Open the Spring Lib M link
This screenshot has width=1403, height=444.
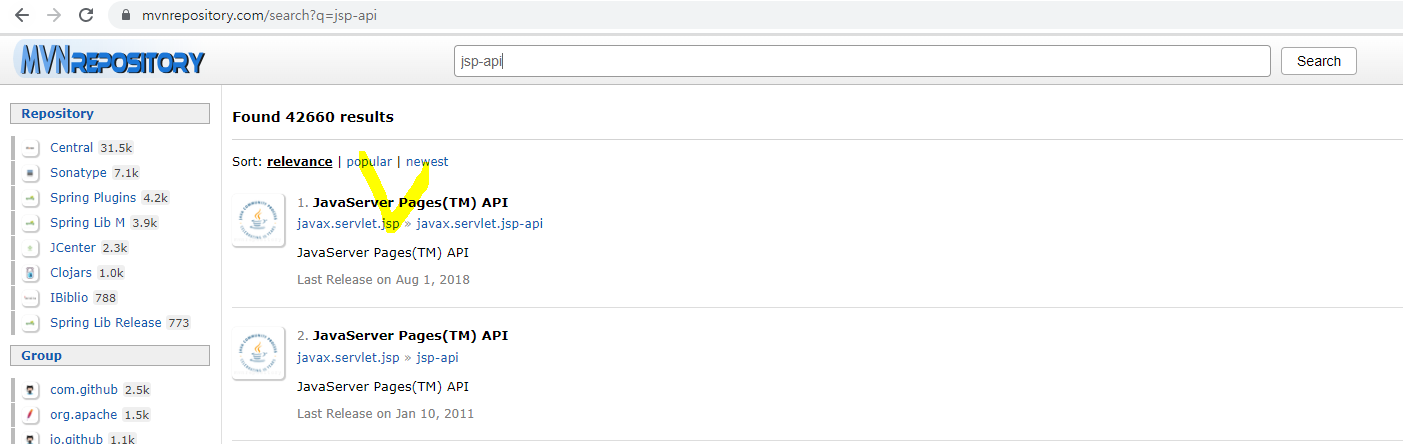pyautogui.click(x=88, y=223)
